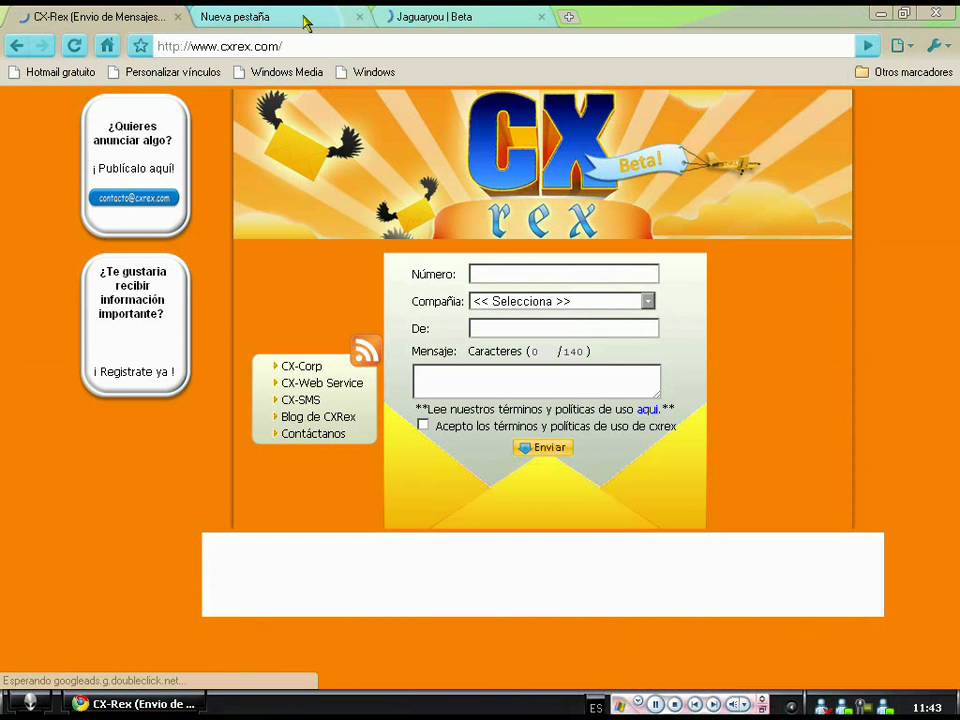960x720 pixels.
Task: Restore the media player window icon
Action: point(762,709)
